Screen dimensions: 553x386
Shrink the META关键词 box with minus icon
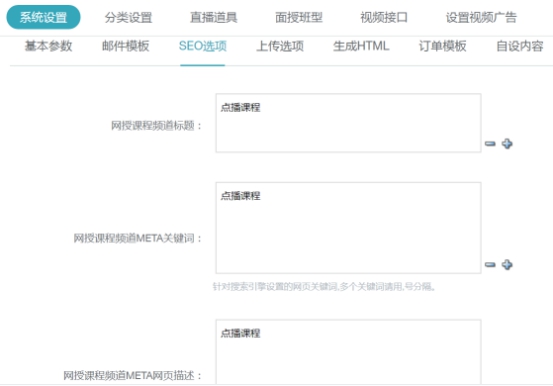[x=490, y=265]
